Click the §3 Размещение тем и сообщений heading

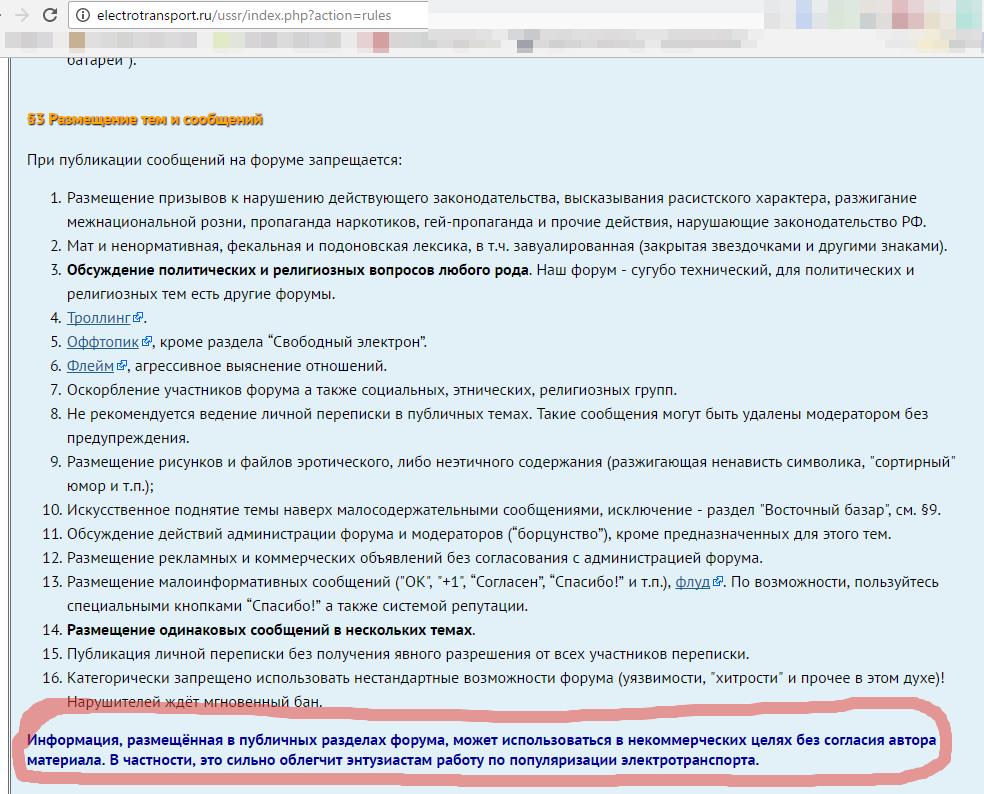coord(145,120)
